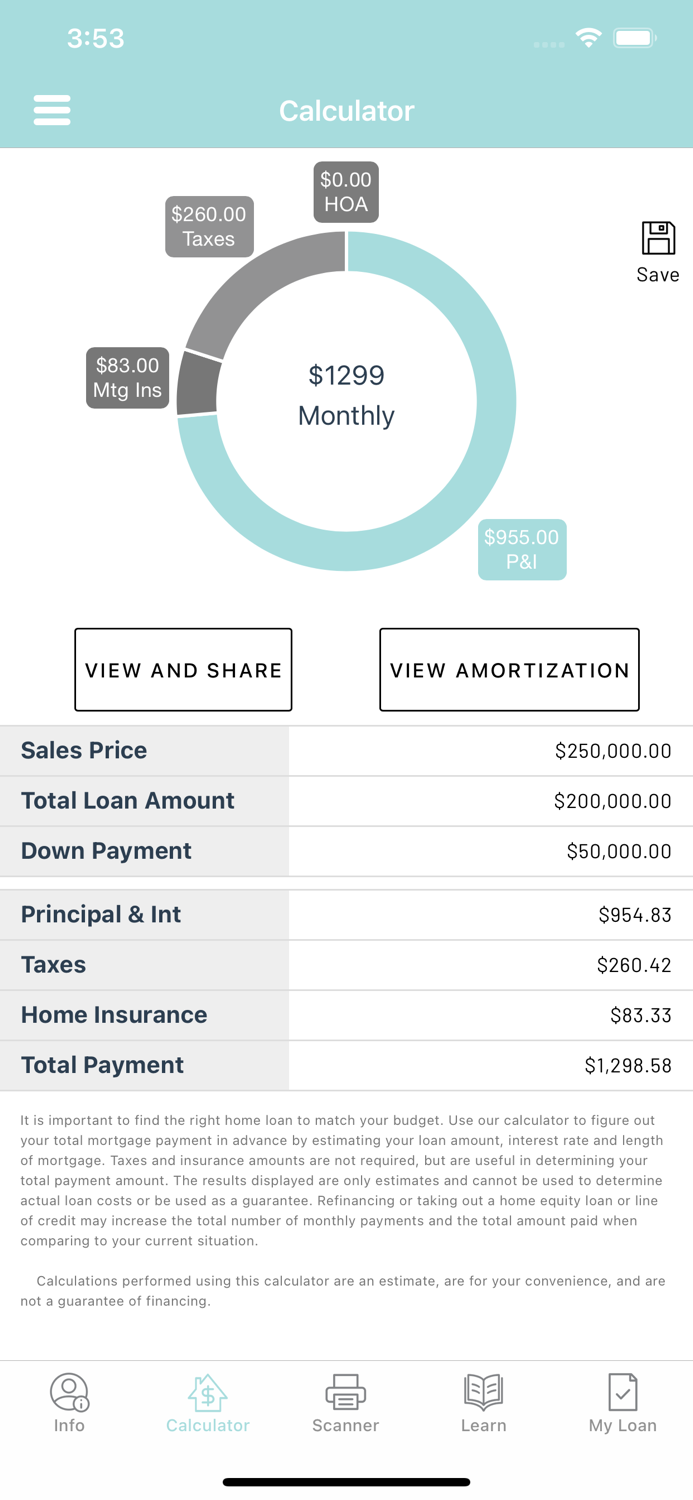
Task: Click the $260.00 Taxes chart label
Action: coord(209,226)
